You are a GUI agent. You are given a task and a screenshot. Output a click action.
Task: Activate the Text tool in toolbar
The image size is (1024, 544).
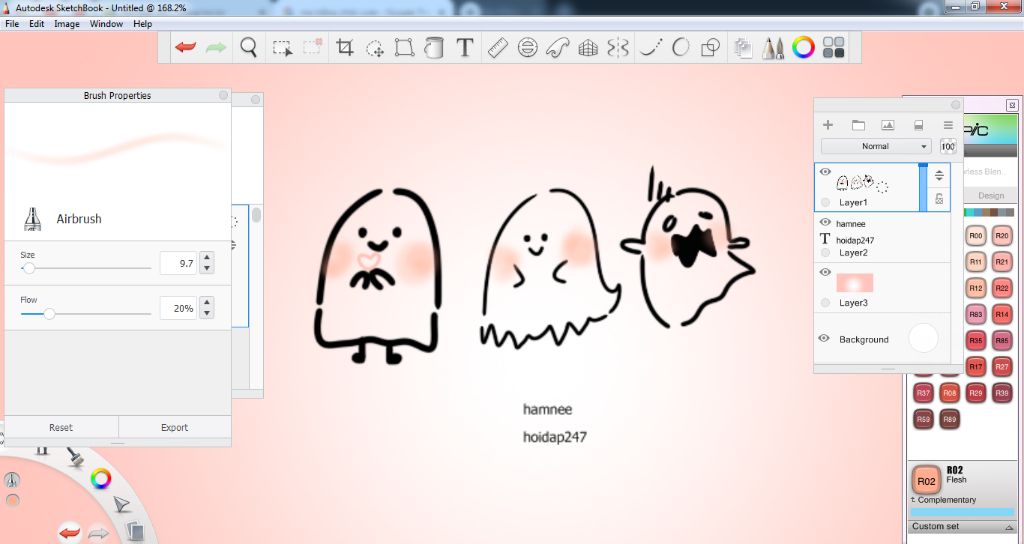coord(464,47)
